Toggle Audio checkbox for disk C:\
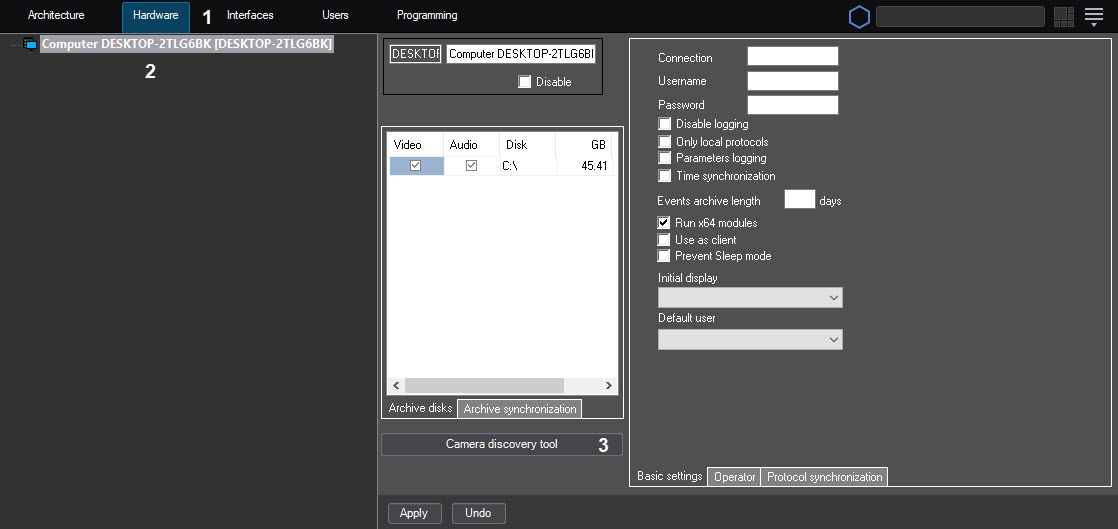Viewport: 1118px width, 529px height. (x=471, y=165)
